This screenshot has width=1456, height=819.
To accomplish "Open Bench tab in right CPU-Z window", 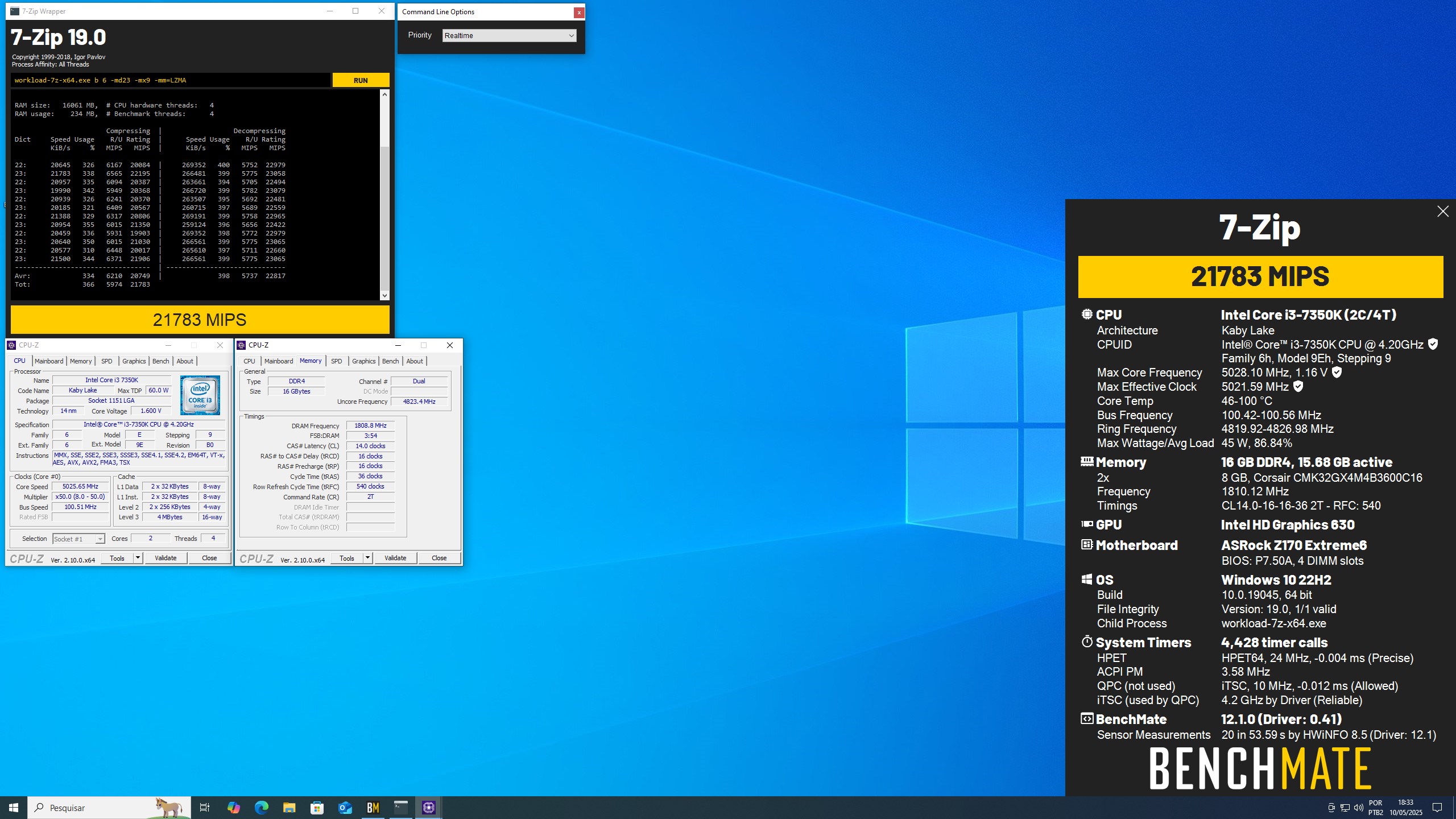I will pyautogui.click(x=391, y=361).
